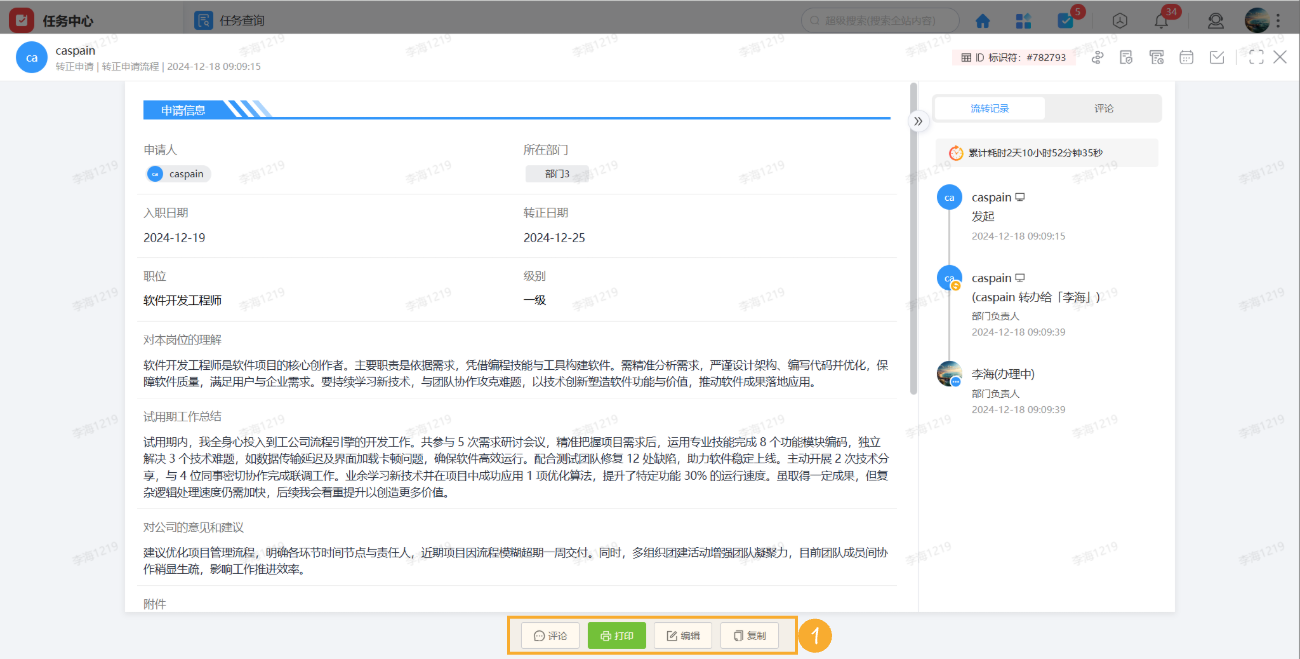Open the tasks icon with the 5 badge
Image resolution: width=1300 pixels, height=659 pixels.
[1066, 20]
